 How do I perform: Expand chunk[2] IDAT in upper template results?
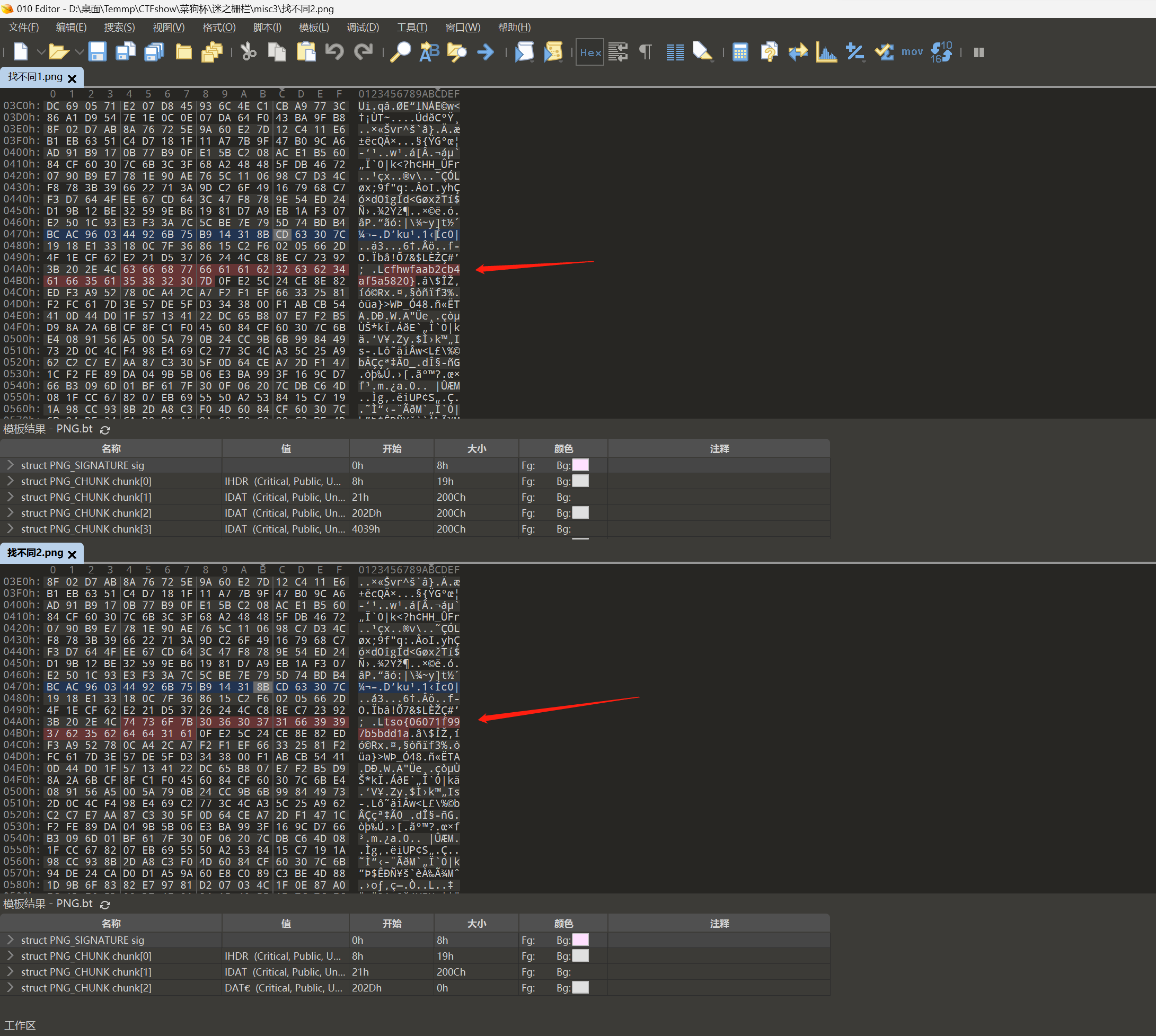tap(10, 512)
